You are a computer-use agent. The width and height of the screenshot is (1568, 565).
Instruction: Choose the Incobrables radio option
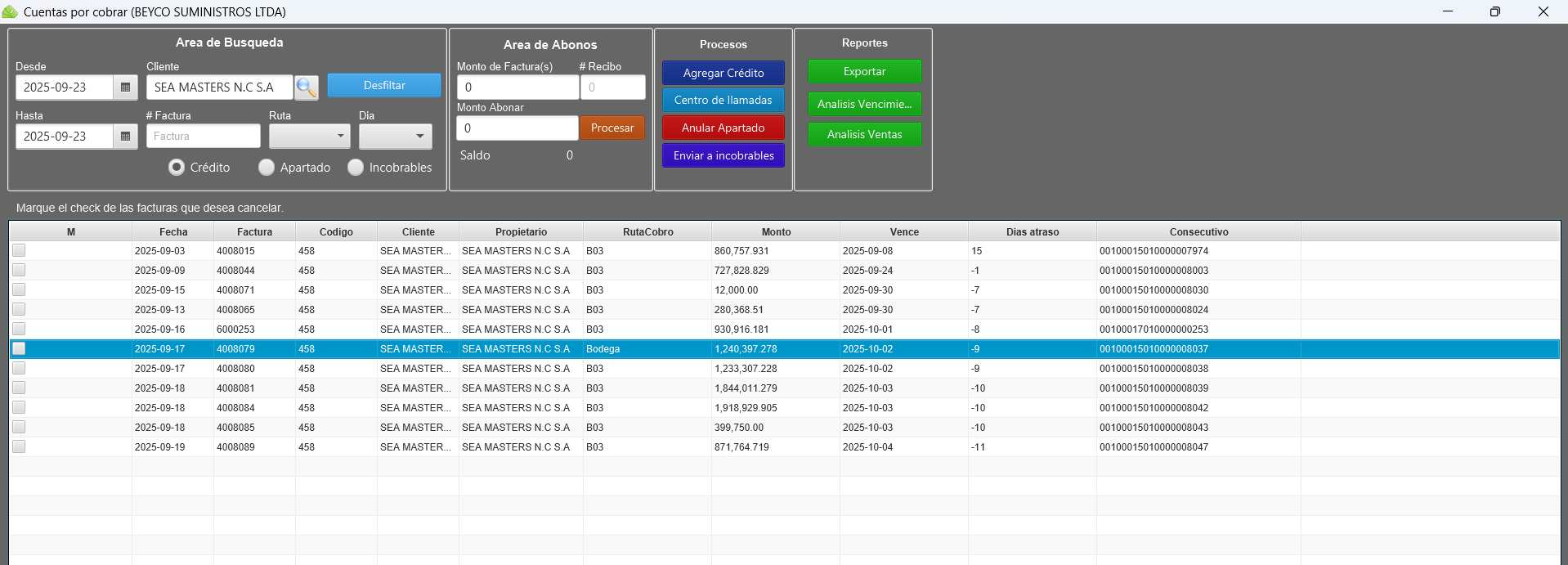[356, 168]
